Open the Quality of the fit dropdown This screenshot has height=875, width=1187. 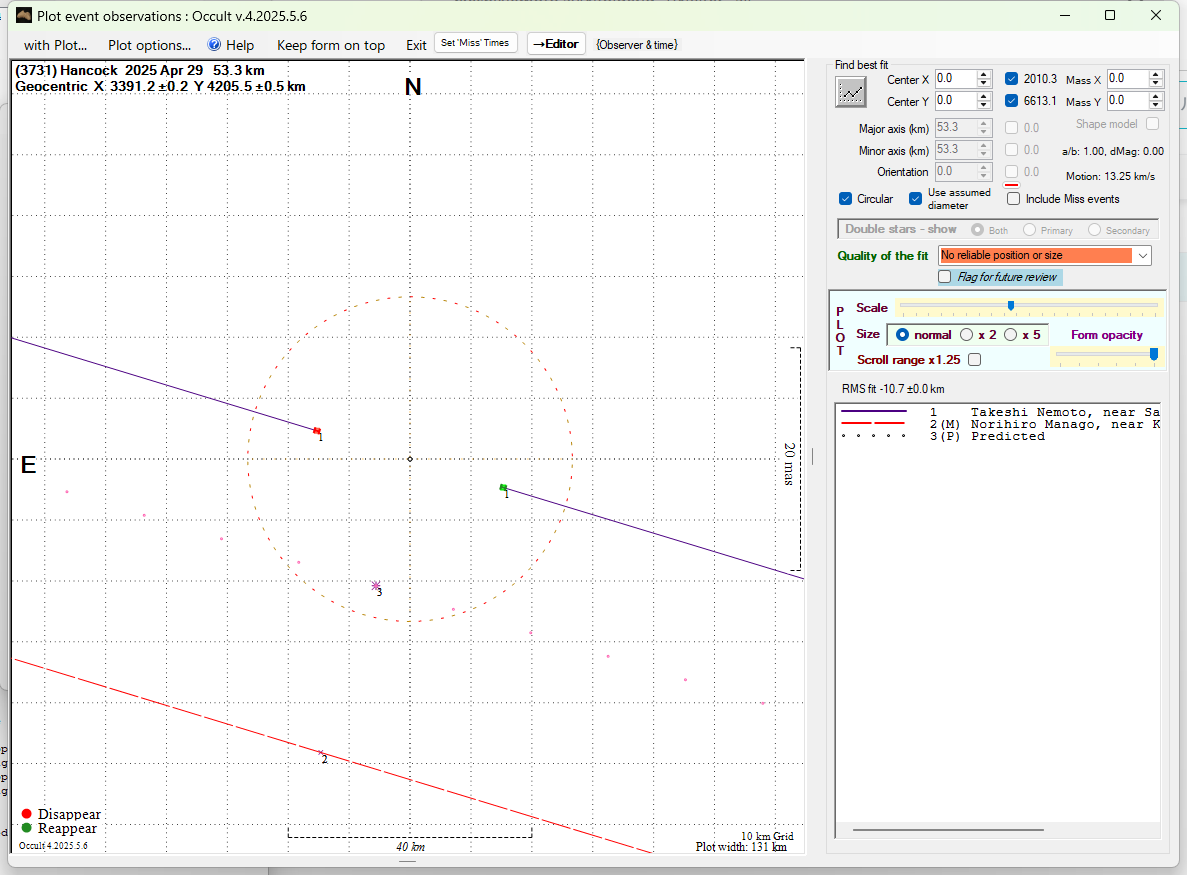[1142, 256]
